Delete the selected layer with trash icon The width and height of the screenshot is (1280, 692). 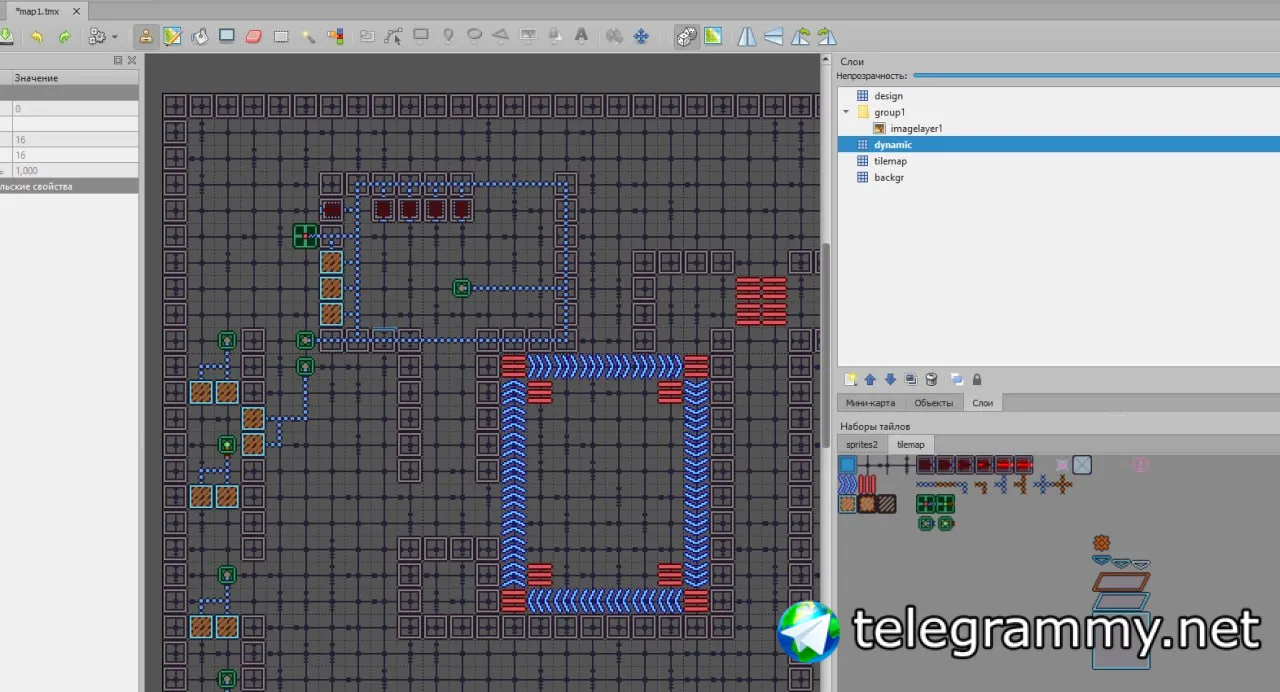click(x=931, y=380)
